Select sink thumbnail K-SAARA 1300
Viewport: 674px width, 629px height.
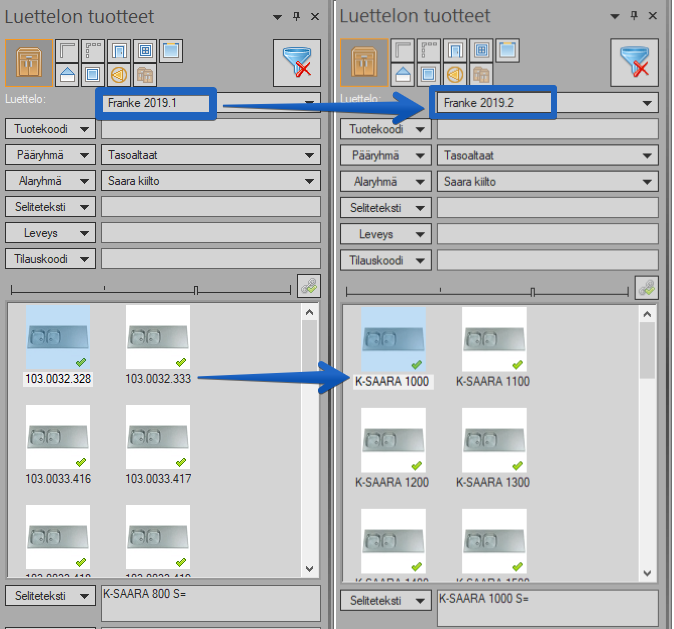494,440
